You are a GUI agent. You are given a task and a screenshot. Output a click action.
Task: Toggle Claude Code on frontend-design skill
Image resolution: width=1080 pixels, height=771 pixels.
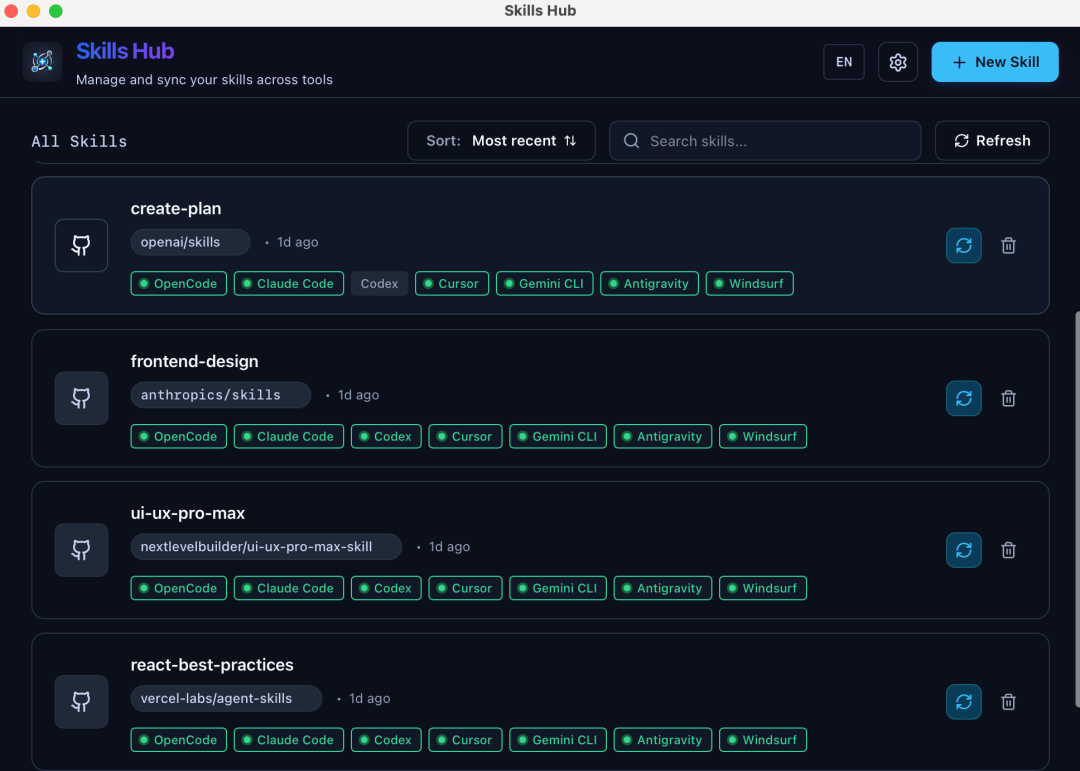[x=288, y=436]
